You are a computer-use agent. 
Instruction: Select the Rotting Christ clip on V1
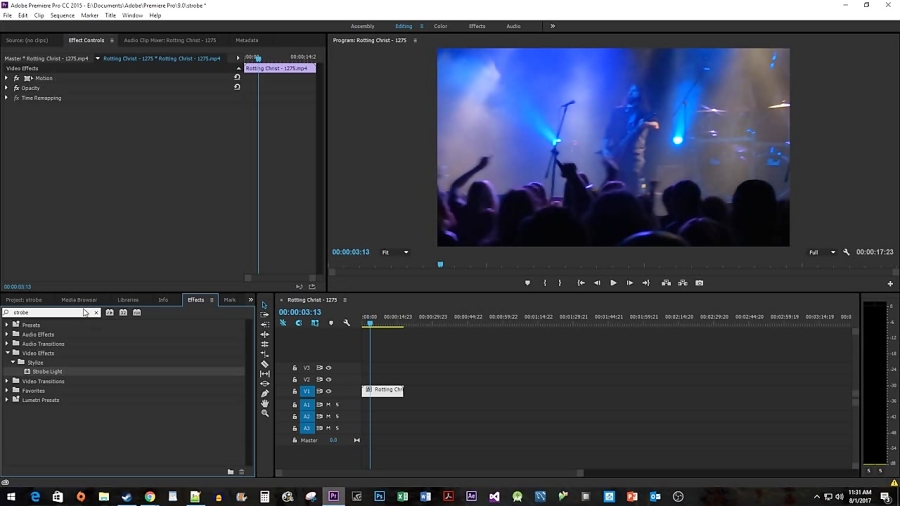click(383, 390)
